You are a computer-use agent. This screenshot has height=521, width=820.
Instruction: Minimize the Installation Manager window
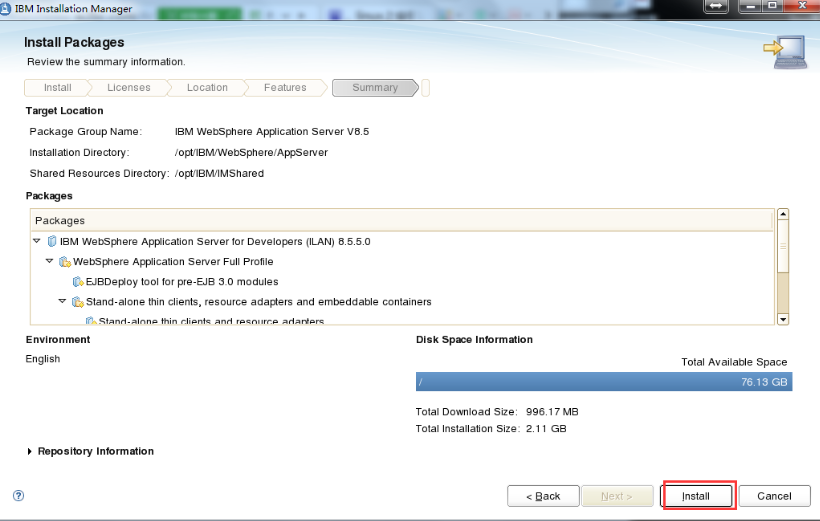click(x=750, y=6)
